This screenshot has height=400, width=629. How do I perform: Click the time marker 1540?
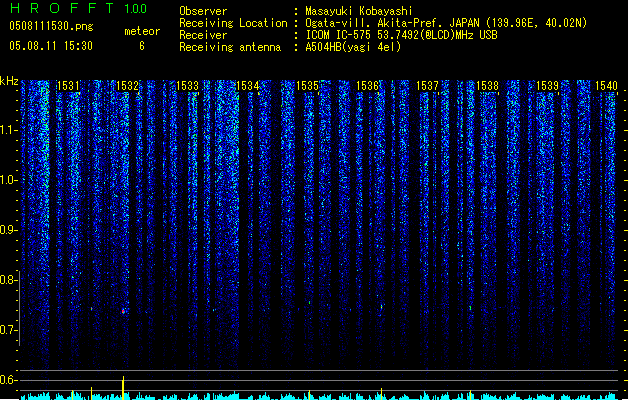tap(607, 86)
